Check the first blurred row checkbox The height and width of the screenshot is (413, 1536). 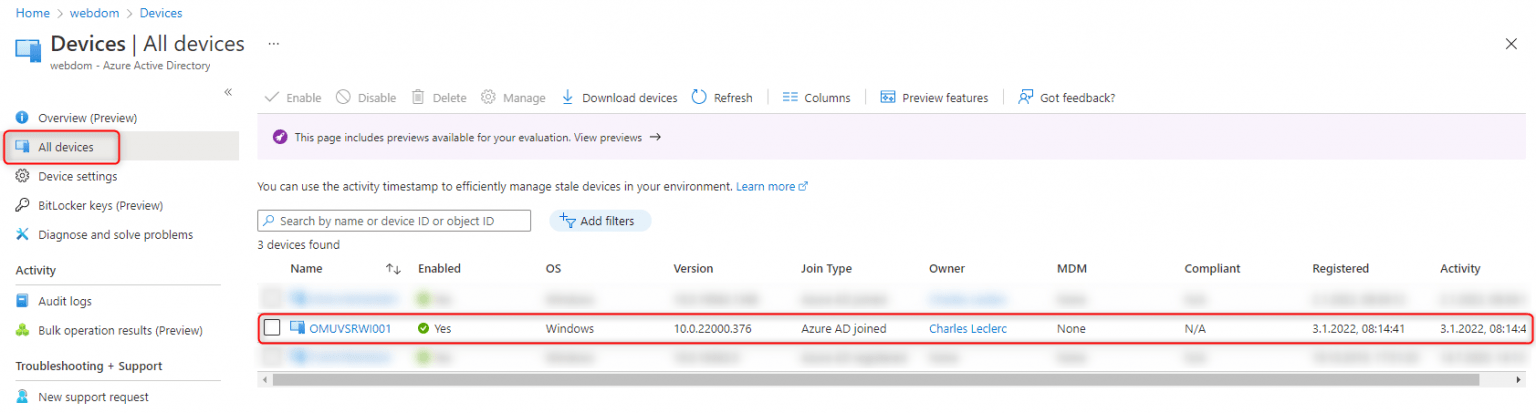pos(272,297)
